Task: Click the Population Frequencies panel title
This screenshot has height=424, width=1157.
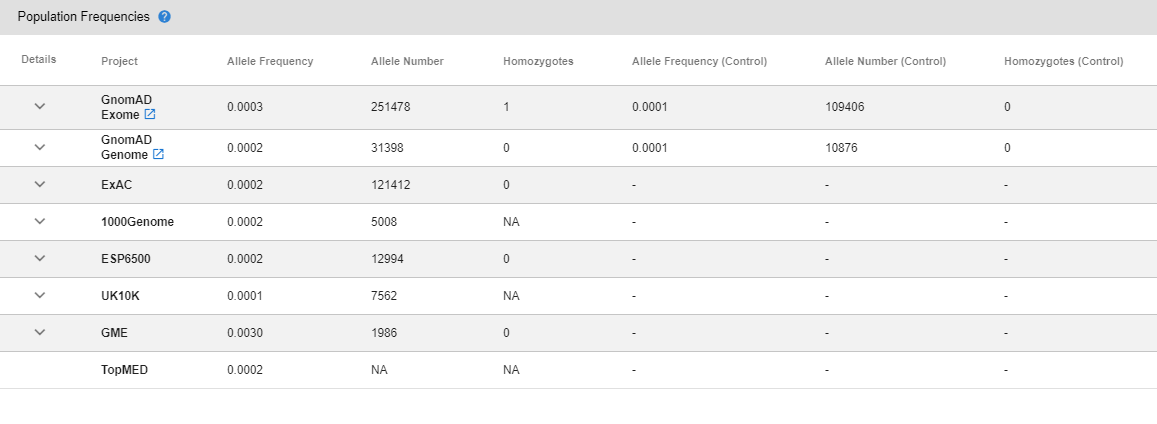Action: pyautogui.click(x=84, y=17)
